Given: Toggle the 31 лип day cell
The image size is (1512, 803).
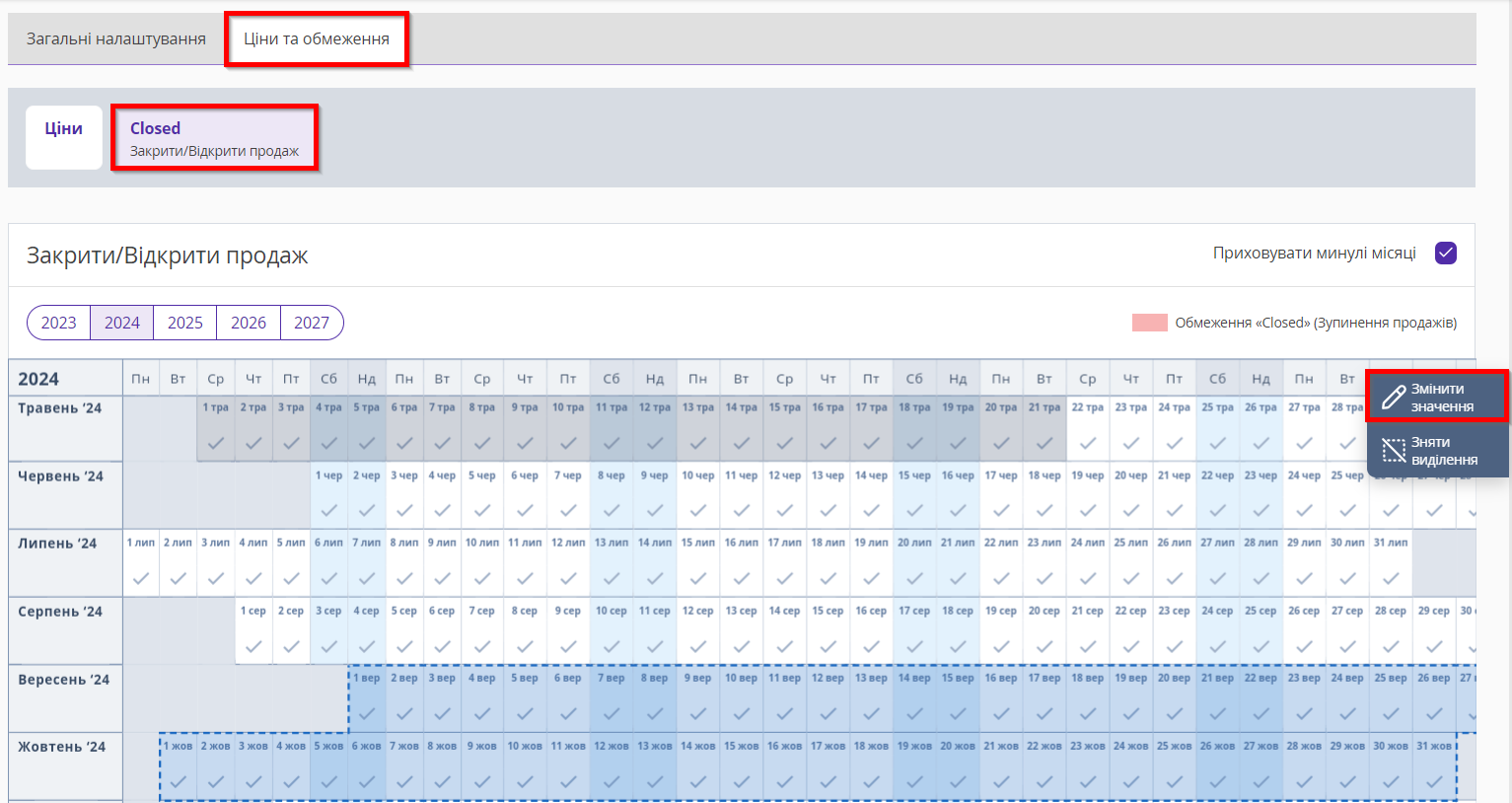Looking at the screenshot, I should 1391,563.
